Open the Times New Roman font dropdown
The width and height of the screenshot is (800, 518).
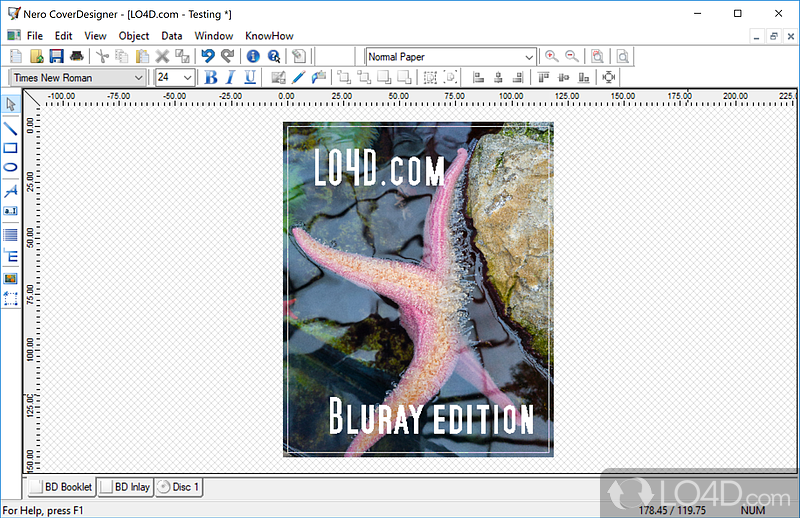138,78
